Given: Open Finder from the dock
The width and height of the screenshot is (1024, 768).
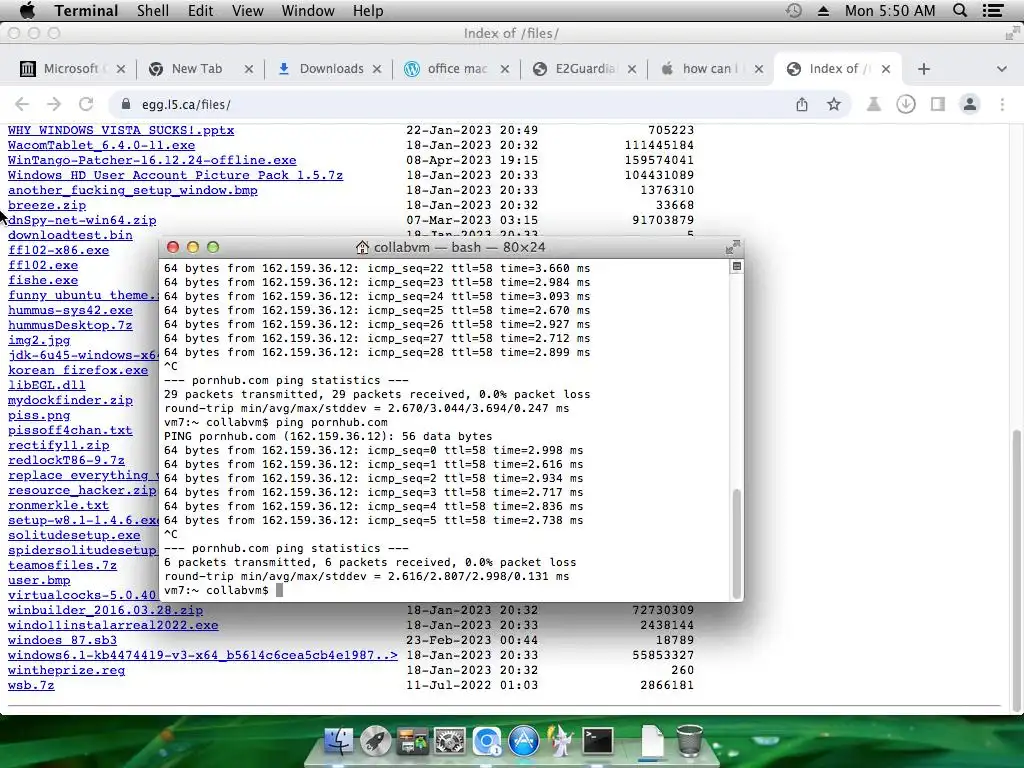Looking at the screenshot, I should tap(338, 741).
